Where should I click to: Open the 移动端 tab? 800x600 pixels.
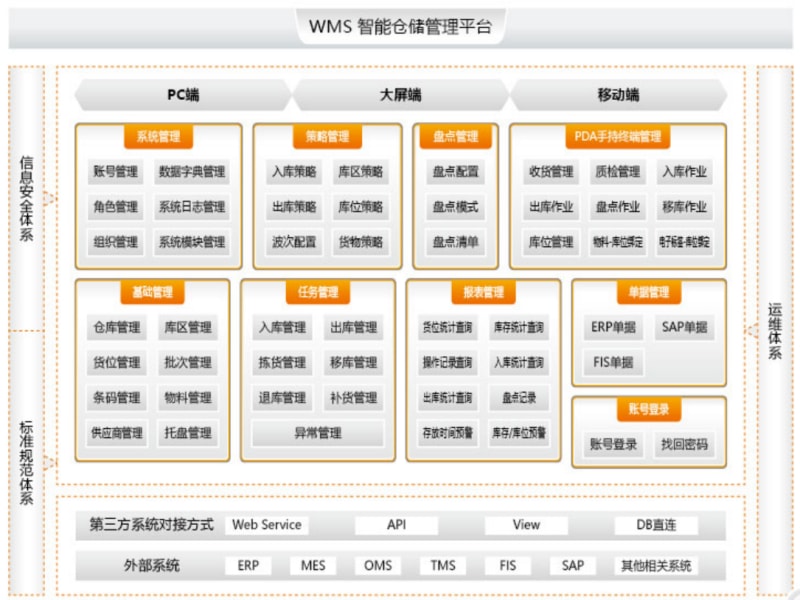(x=618, y=95)
